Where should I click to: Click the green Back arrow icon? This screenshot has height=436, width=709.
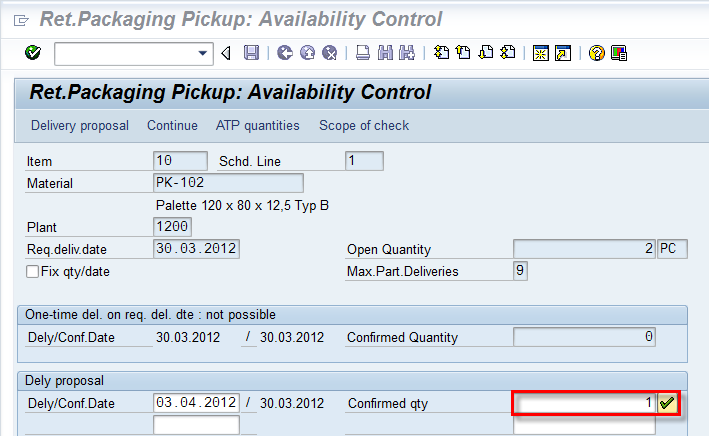pyautogui.click(x=285, y=53)
